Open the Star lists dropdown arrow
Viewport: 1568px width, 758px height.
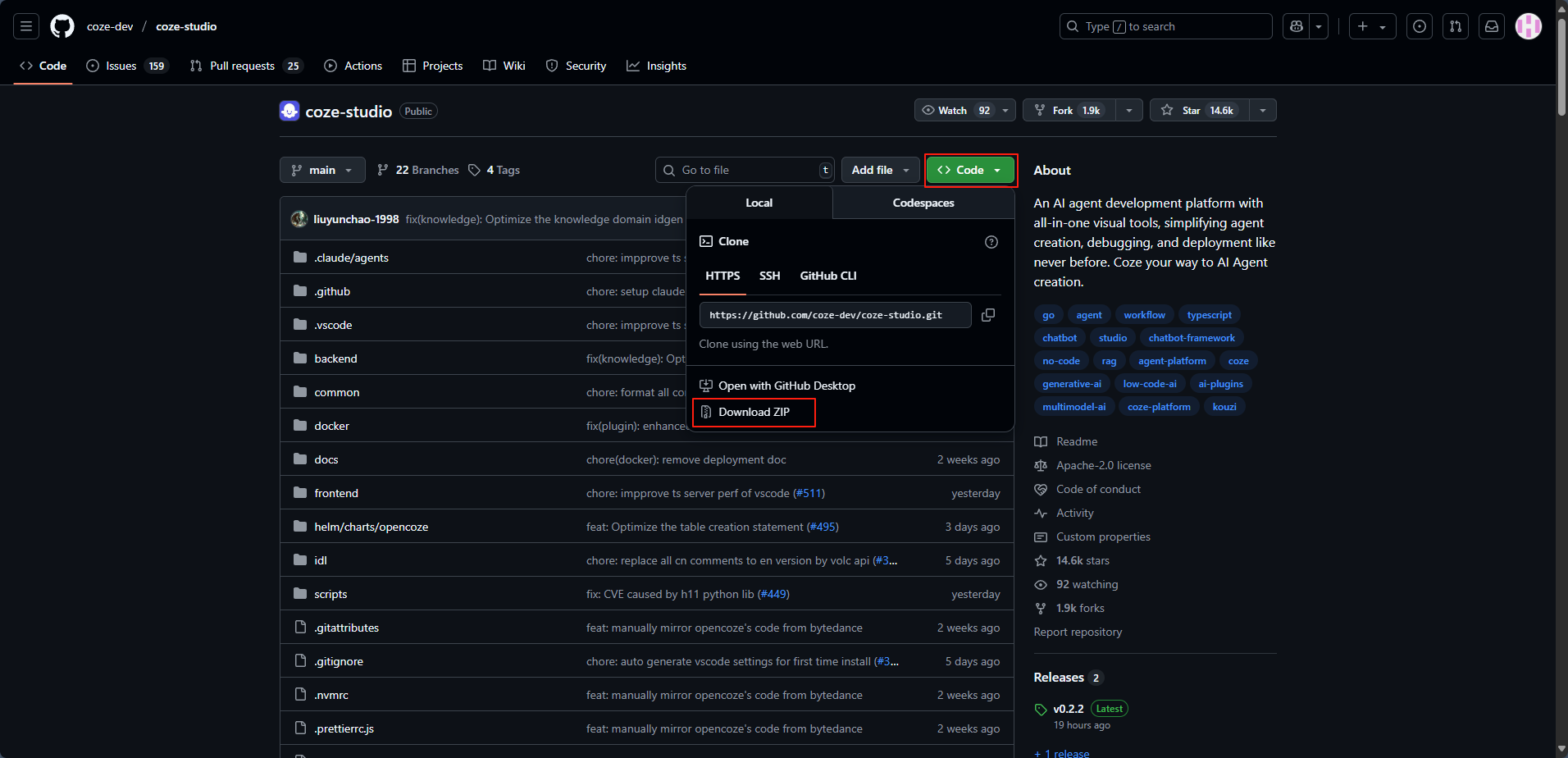[1263, 111]
